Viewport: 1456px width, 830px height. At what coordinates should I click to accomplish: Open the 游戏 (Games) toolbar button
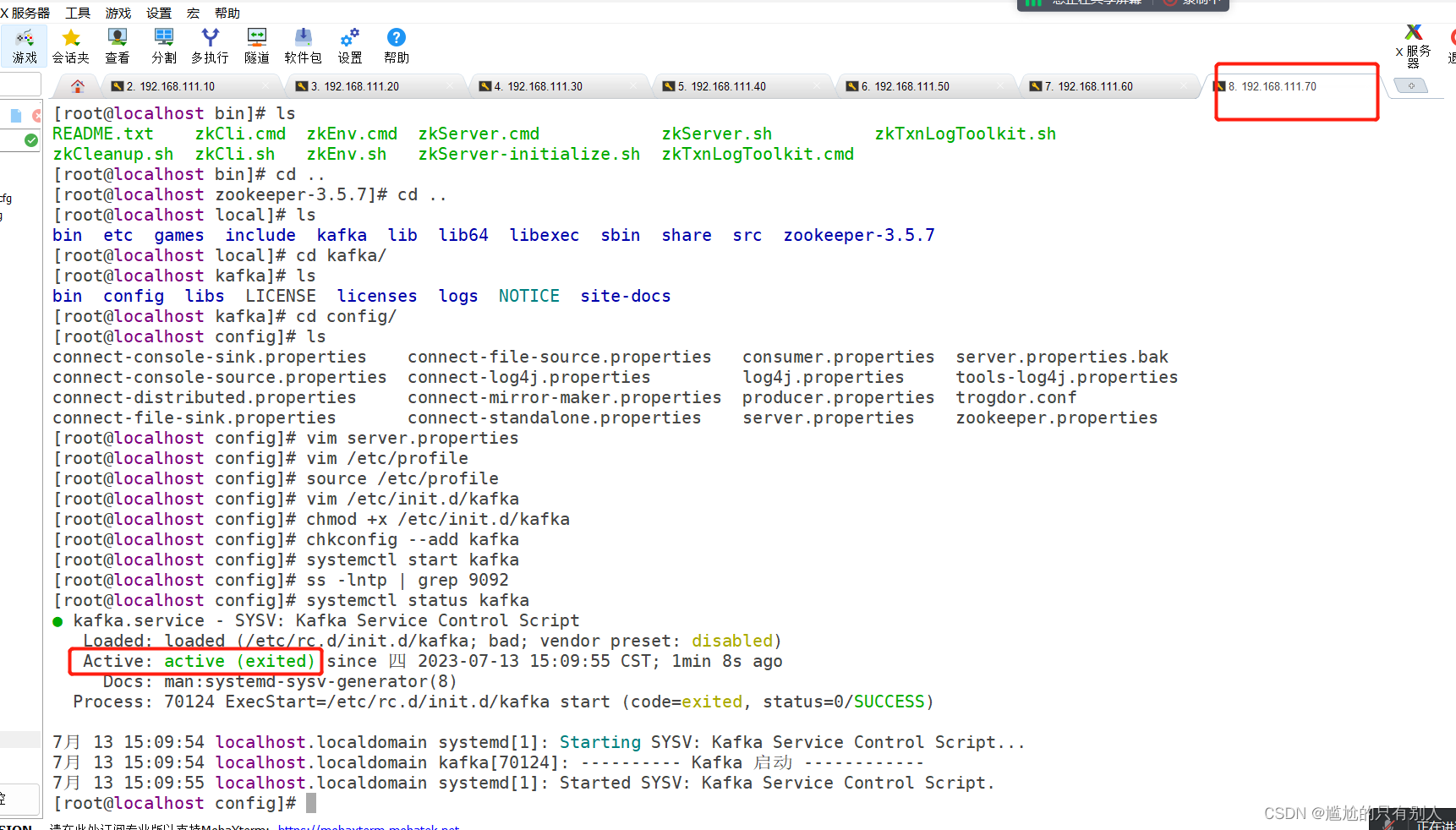tap(25, 46)
